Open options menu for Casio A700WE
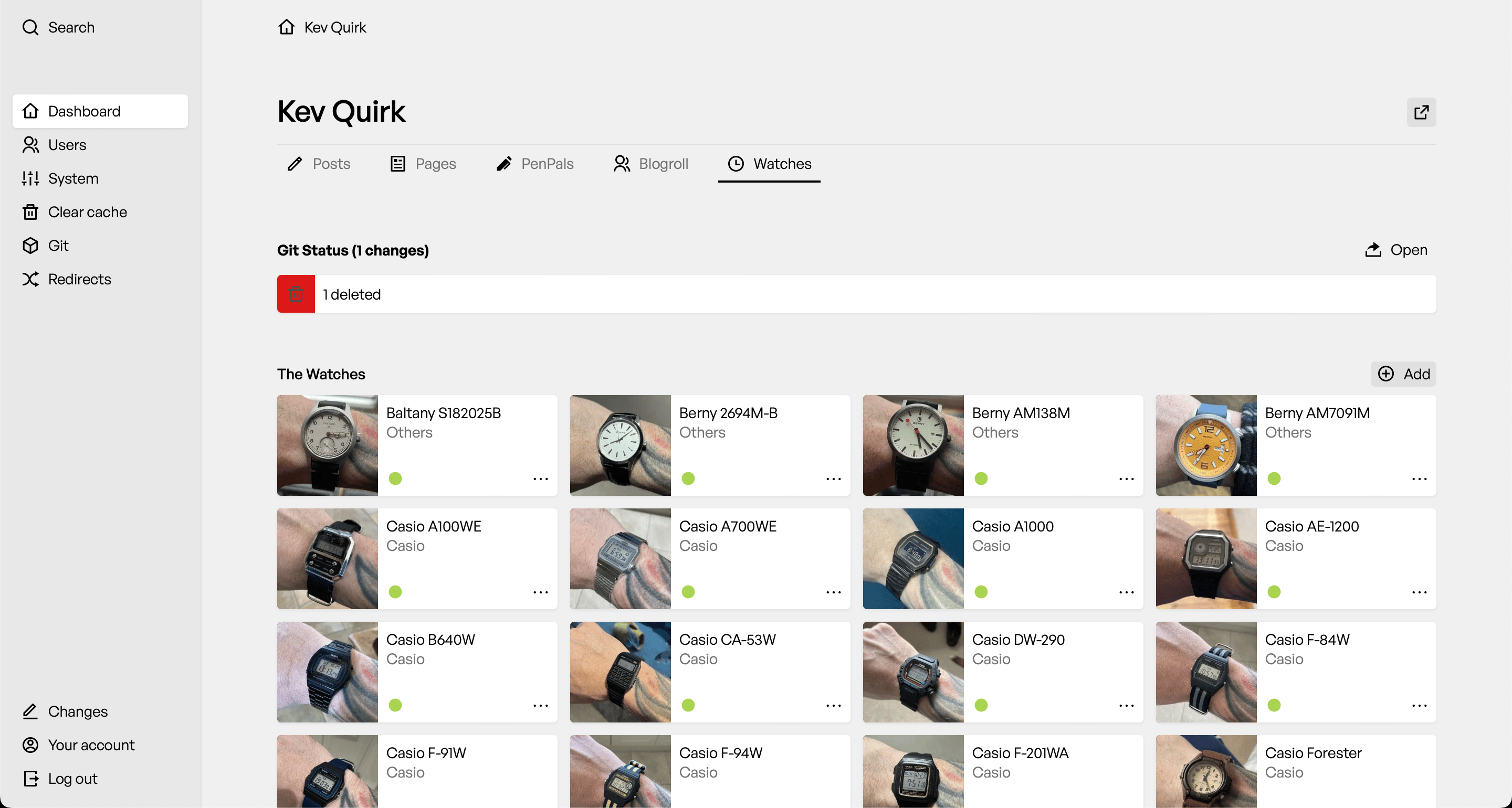This screenshot has height=808, width=1512. coord(834,593)
